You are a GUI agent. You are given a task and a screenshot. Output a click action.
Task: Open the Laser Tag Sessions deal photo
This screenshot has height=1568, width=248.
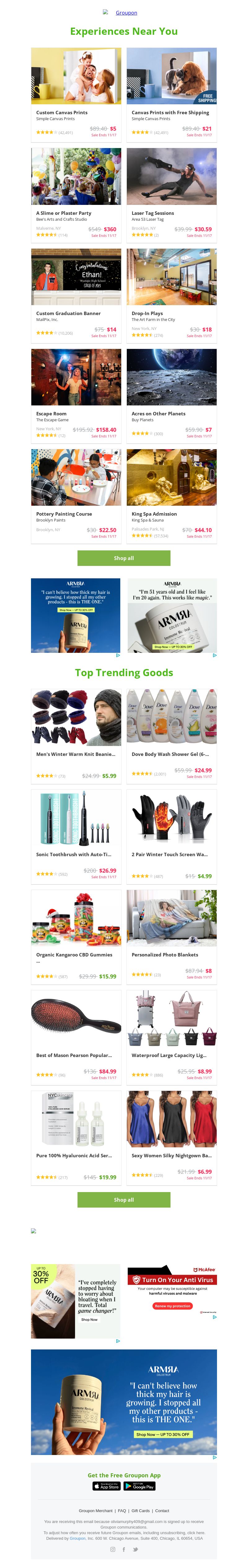(x=171, y=177)
